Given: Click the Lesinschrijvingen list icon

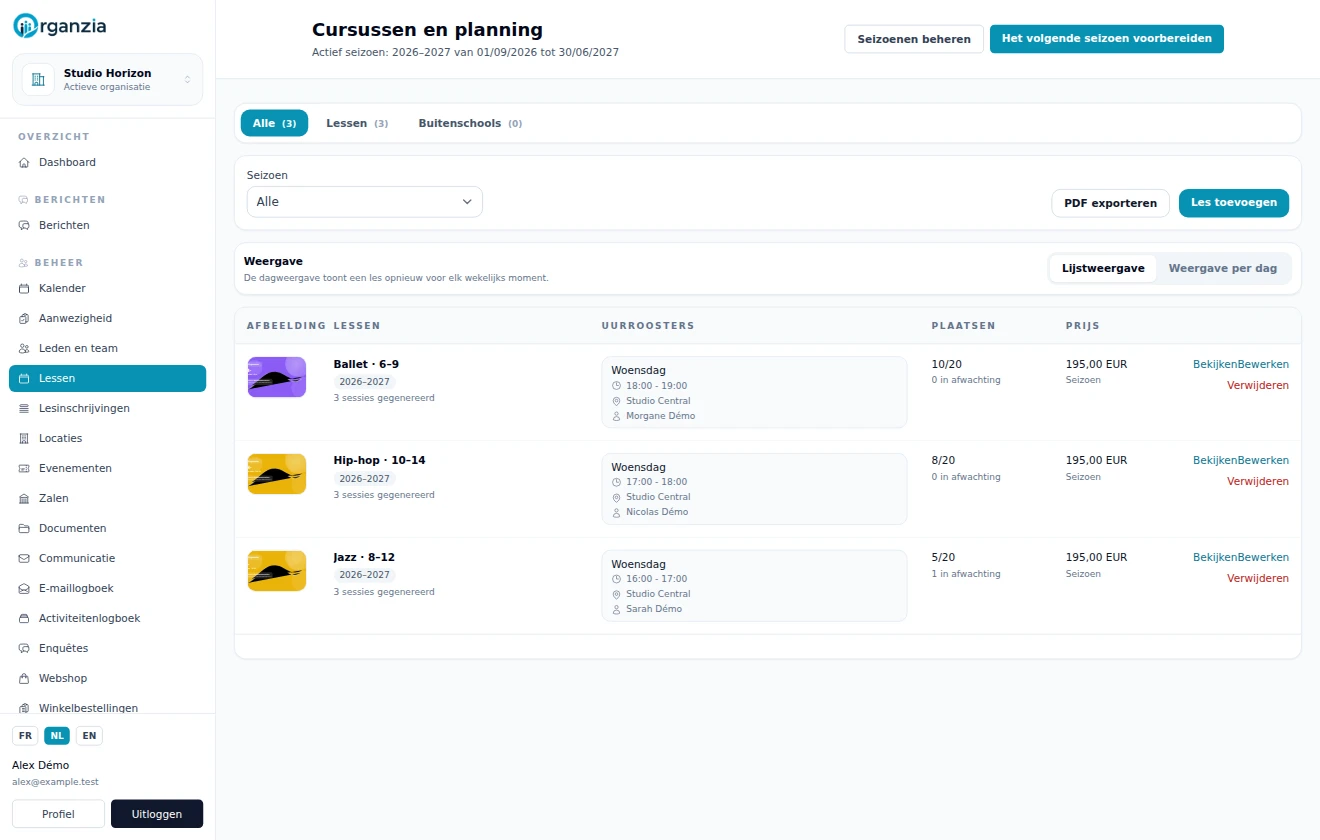Looking at the screenshot, I should click(x=24, y=409).
